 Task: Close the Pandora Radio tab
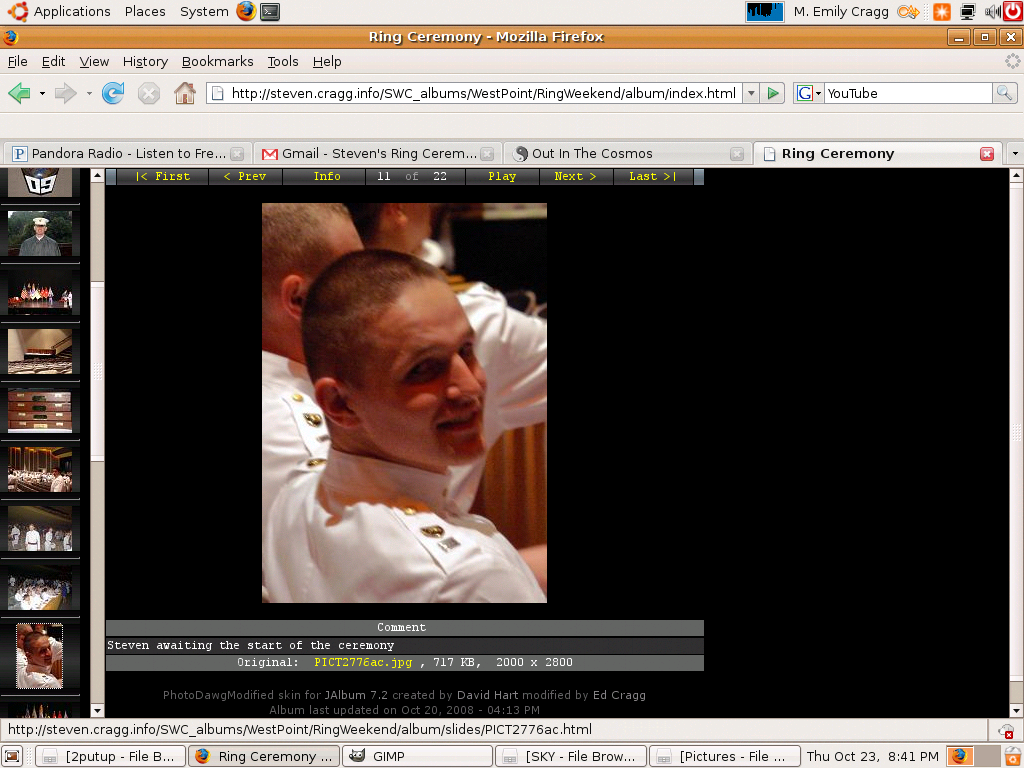pyautogui.click(x=237, y=154)
